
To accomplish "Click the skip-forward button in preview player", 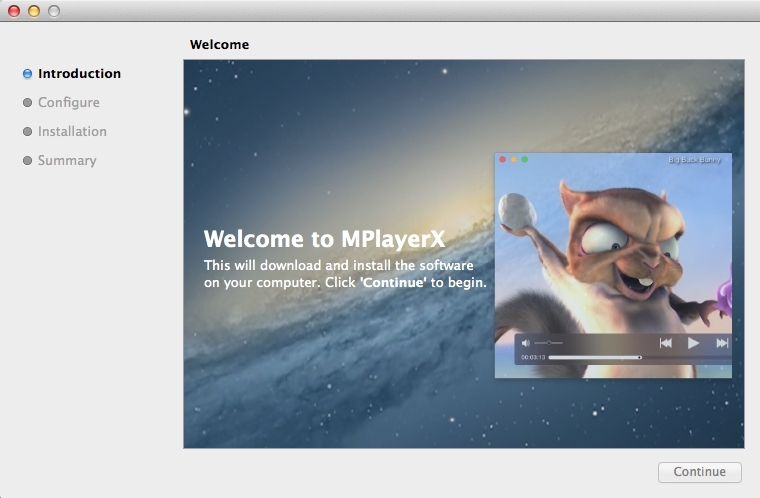I will [x=722, y=343].
